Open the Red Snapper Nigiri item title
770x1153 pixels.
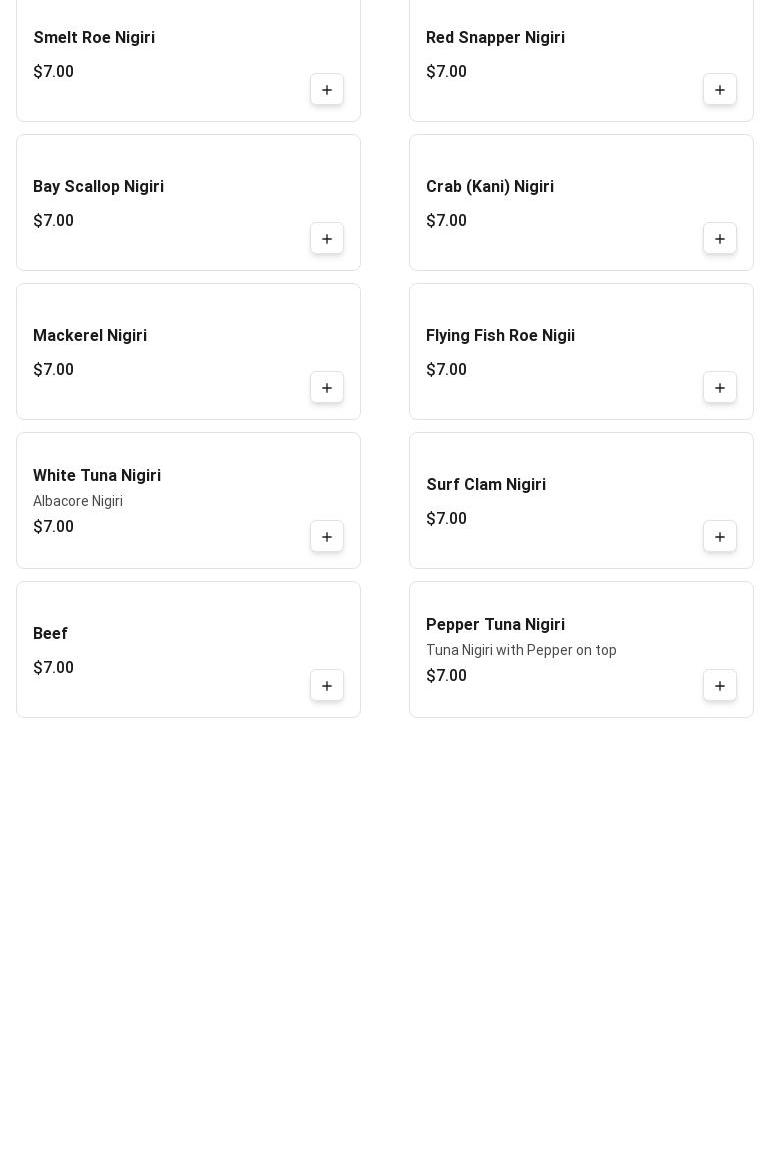495,38
